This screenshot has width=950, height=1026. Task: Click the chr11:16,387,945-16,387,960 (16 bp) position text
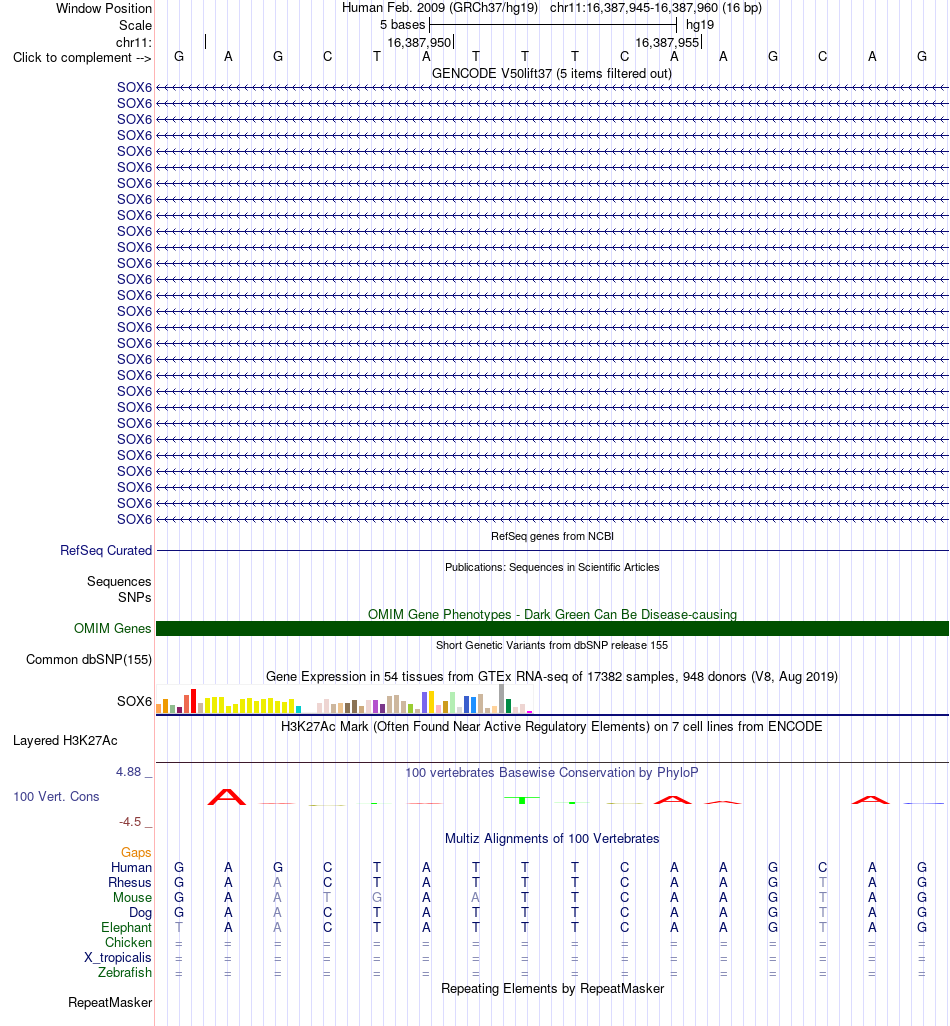coord(656,8)
